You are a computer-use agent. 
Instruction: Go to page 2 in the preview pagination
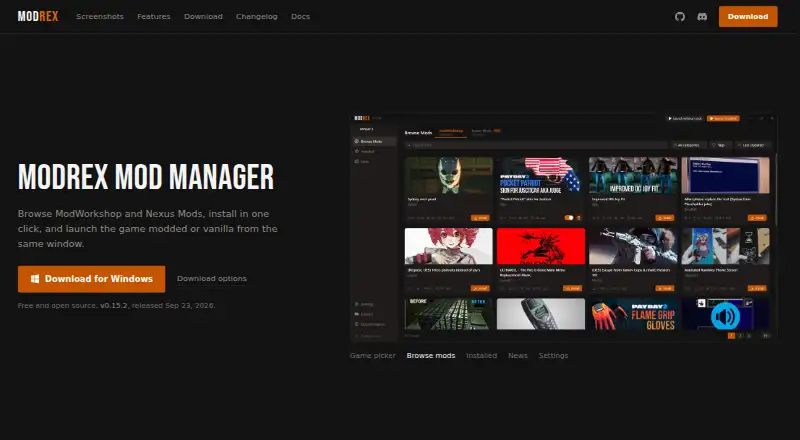[x=740, y=335]
